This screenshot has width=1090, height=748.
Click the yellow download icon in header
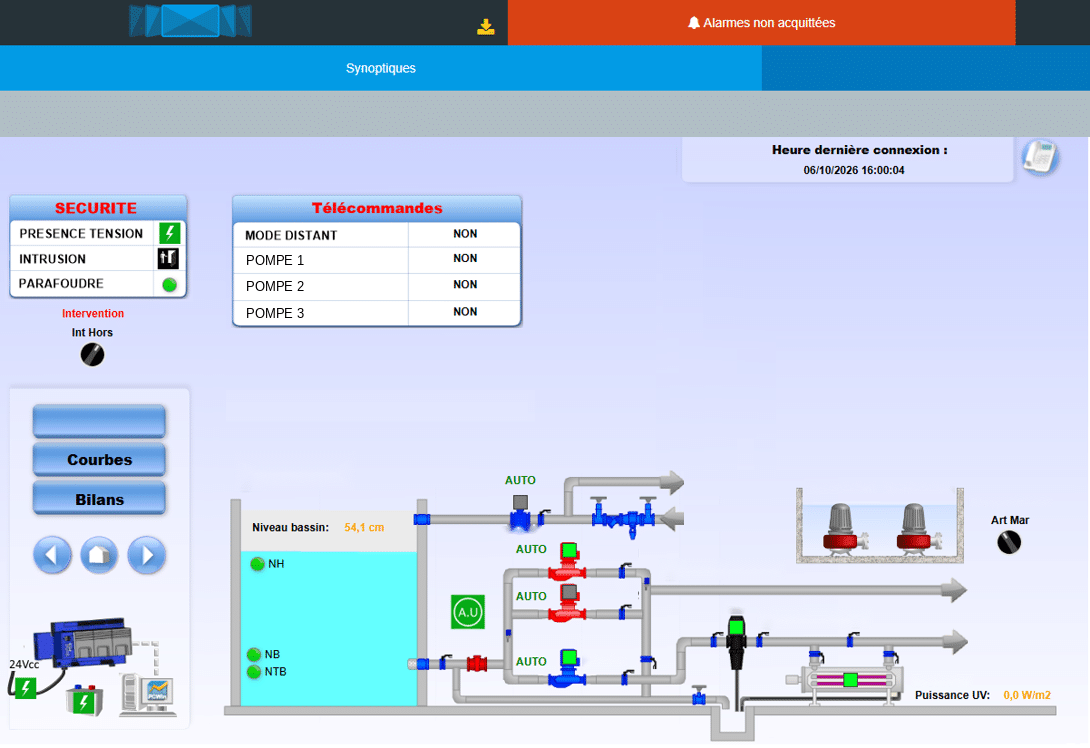pyautogui.click(x=486, y=26)
